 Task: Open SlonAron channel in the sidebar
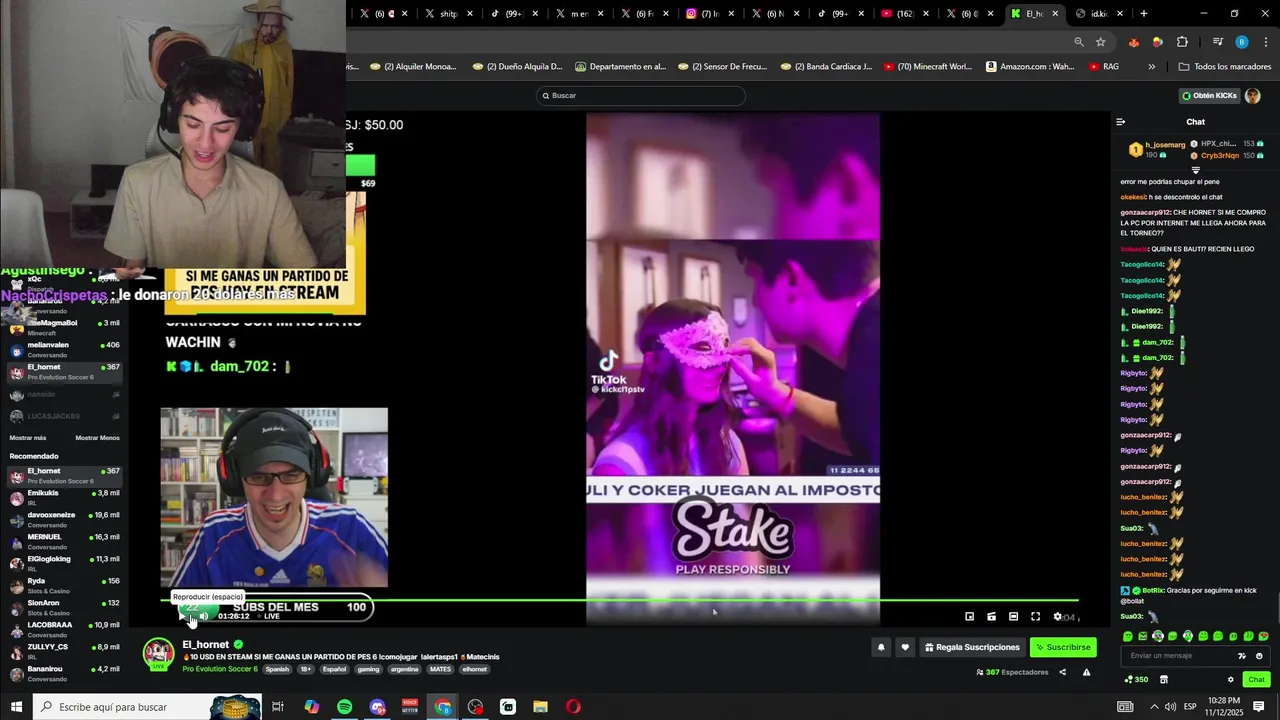coord(64,607)
